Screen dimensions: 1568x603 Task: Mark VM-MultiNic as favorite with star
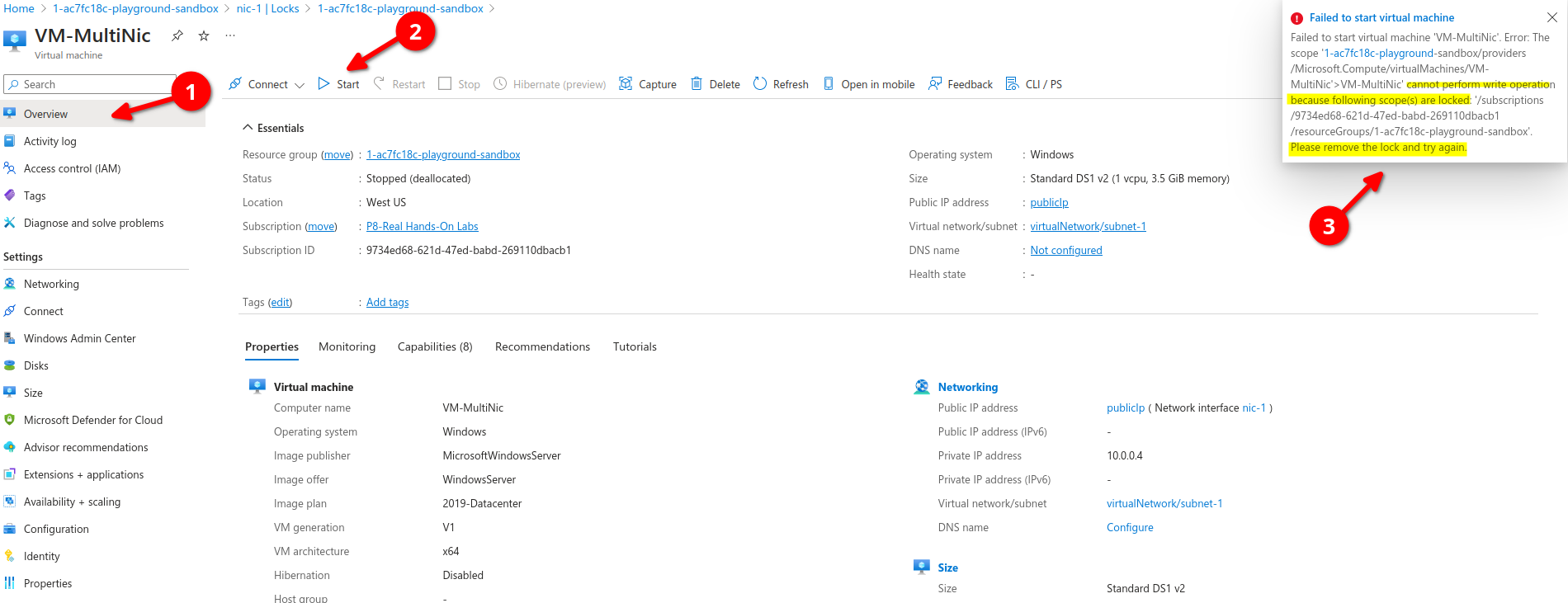pyautogui.click(x=204, y=35)
